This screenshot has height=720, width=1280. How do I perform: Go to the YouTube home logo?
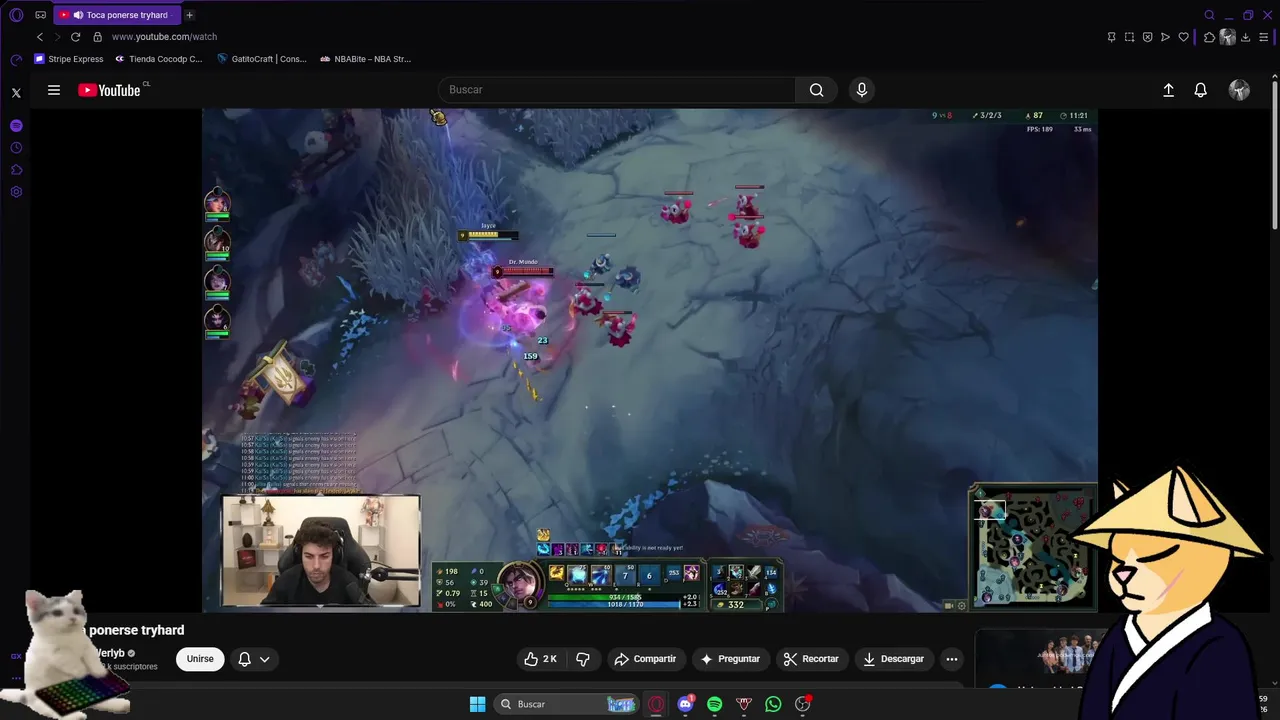110,90
